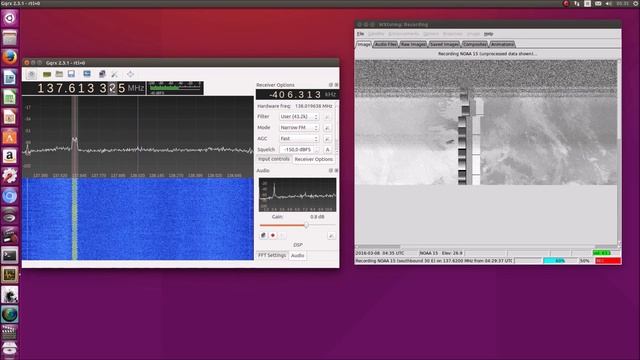Click the main frequency display 137.613 MHz
The height and width of the screenshot is (360, 640).
[84, 88]
